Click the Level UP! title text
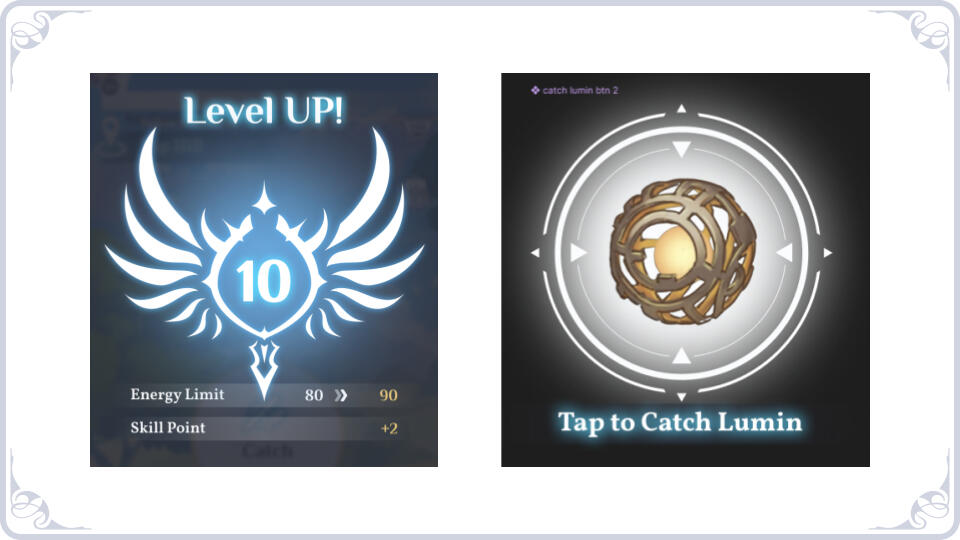This screenshot has height=540, width=960. 264,111
